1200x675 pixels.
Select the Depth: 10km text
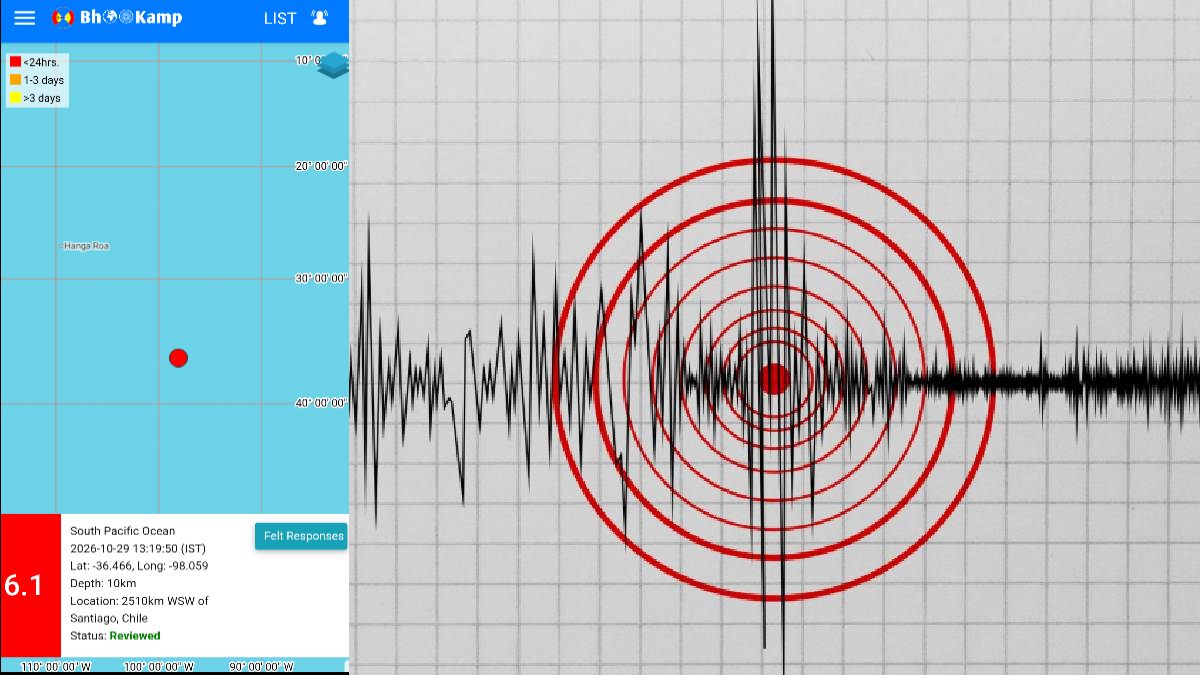[x=103, y=583]
